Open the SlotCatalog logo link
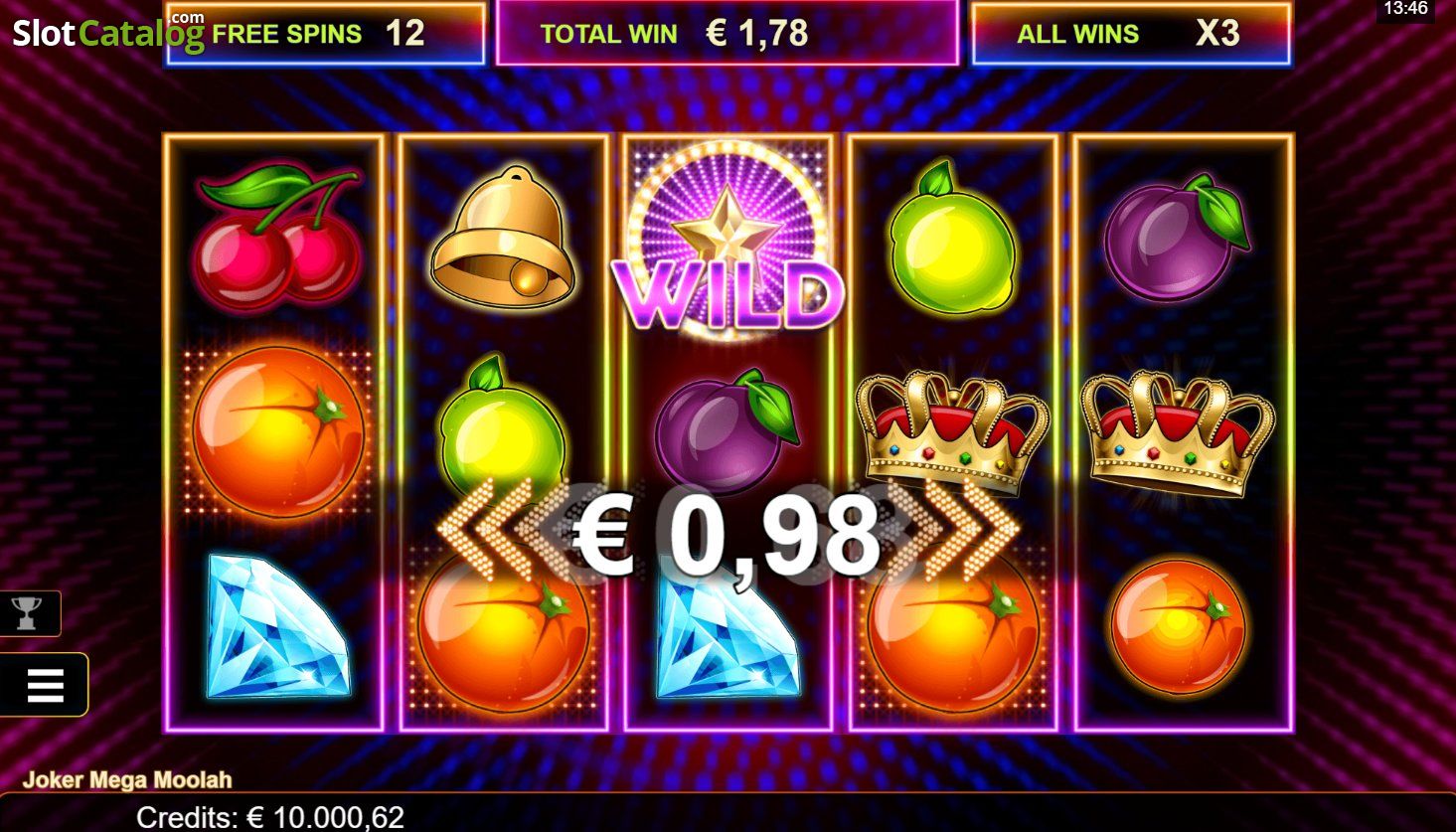The width and height of the screenshot is (1456, 832). (108, 32)
